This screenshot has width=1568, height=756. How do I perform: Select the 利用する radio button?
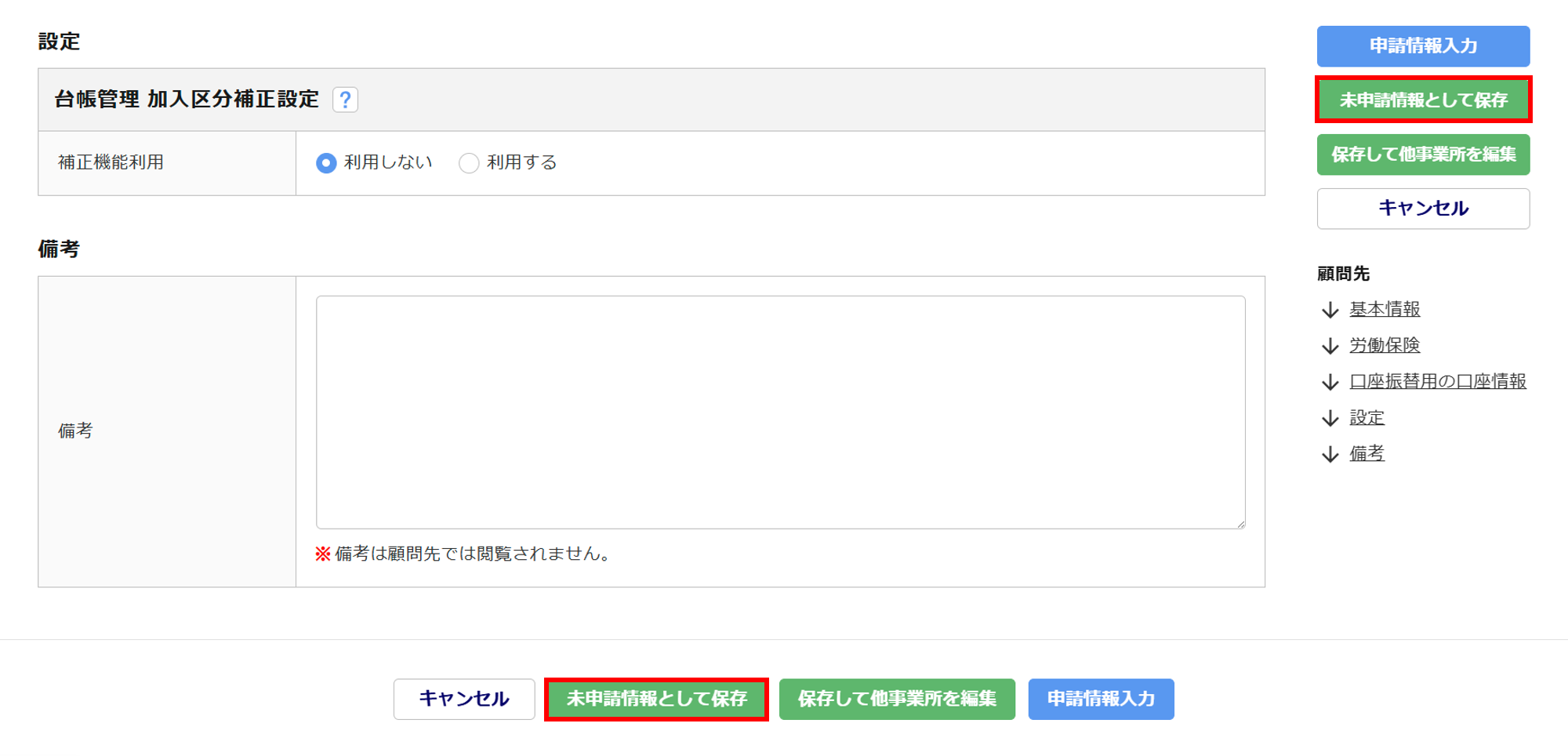point(469,162)
